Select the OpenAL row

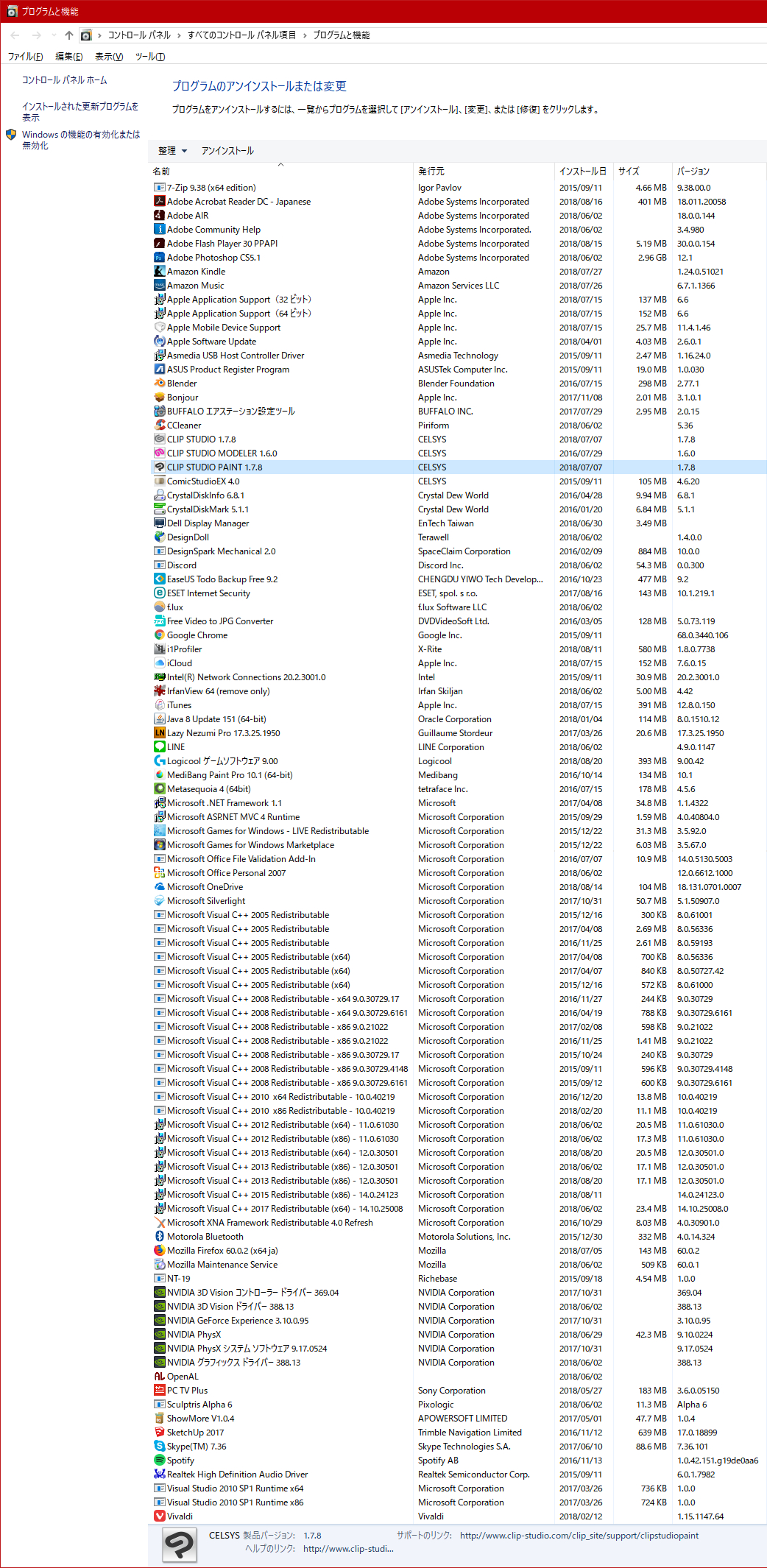pos(458,1377)
